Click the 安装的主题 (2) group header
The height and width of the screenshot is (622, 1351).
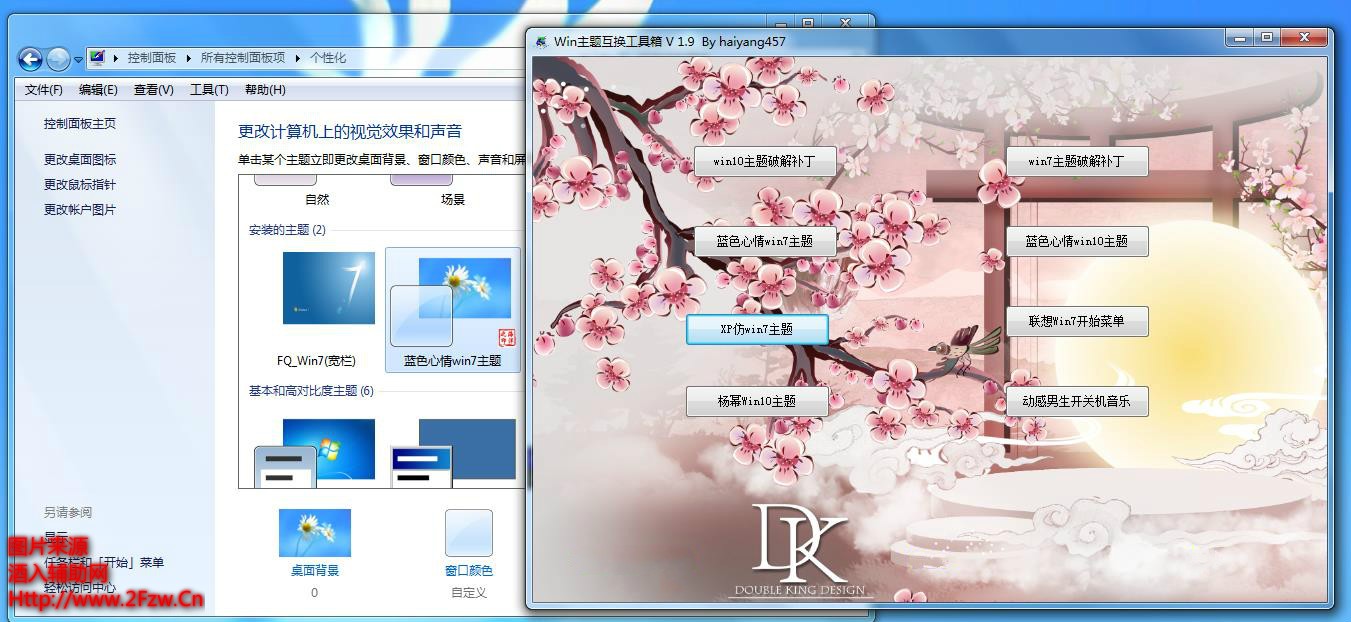[287, 230]
